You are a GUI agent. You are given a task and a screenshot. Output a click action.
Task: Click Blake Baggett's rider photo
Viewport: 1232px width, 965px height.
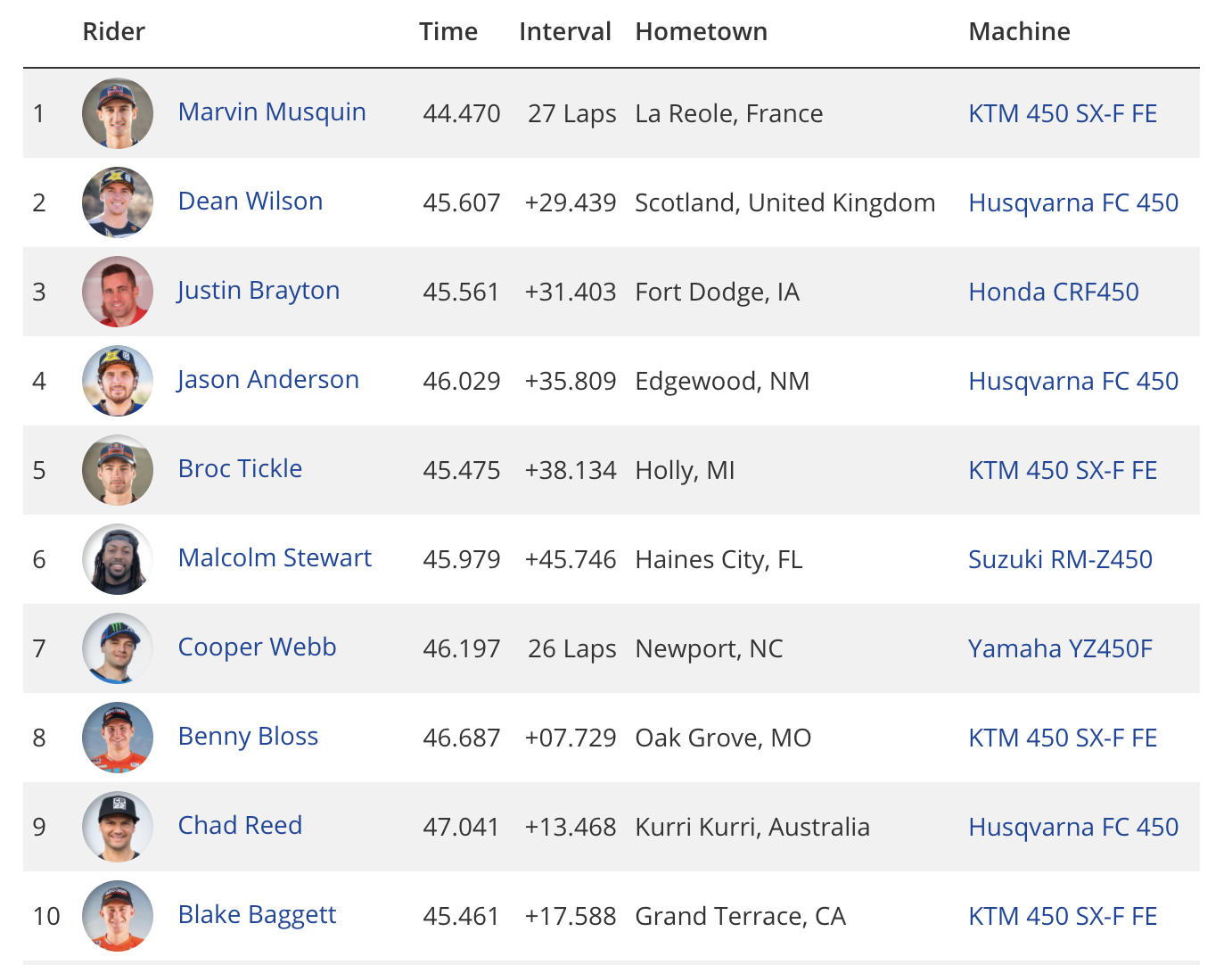[118, 916]
